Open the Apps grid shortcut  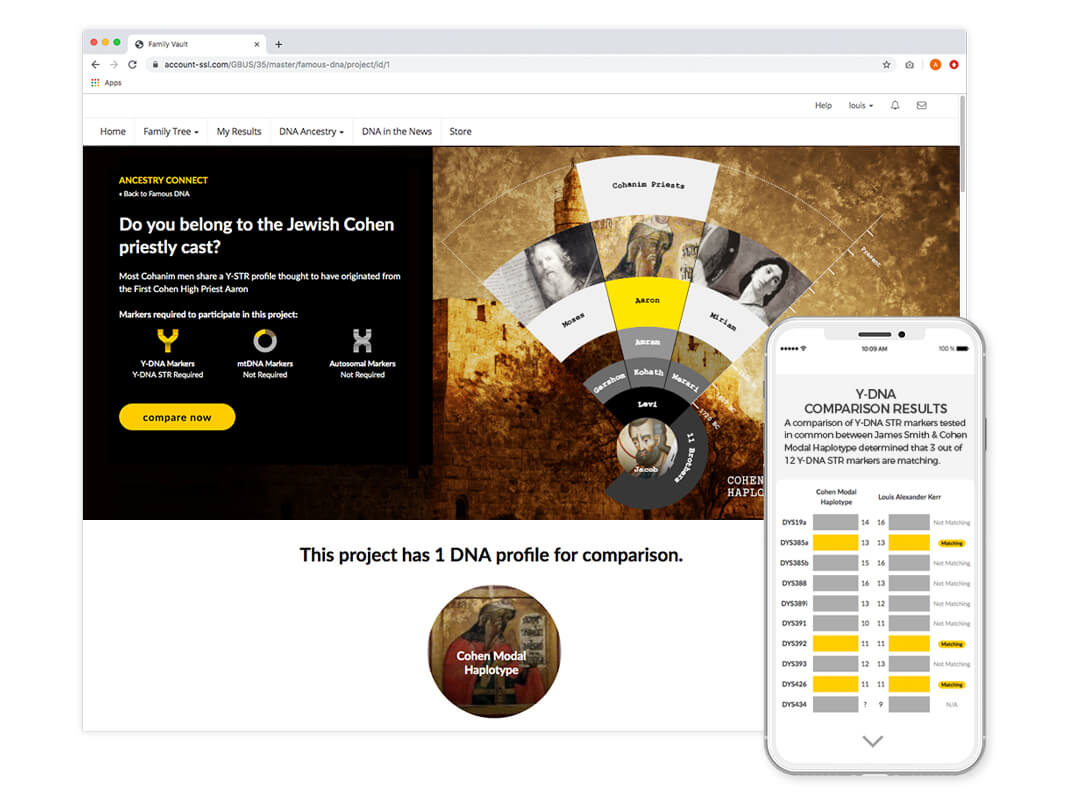[106, 83]
